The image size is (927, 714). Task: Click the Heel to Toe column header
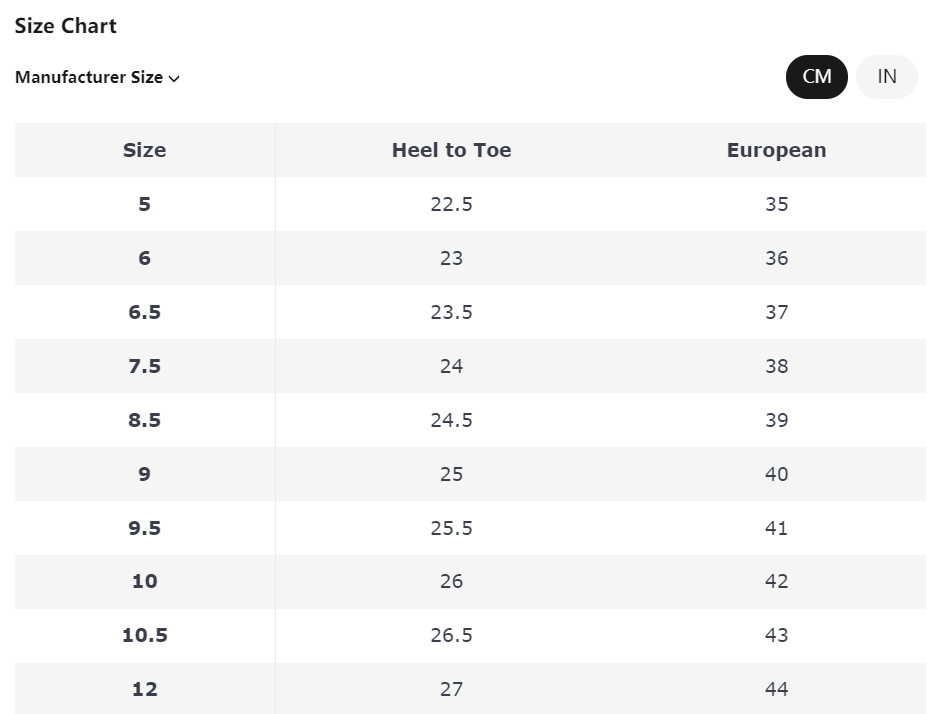point(452,150)
